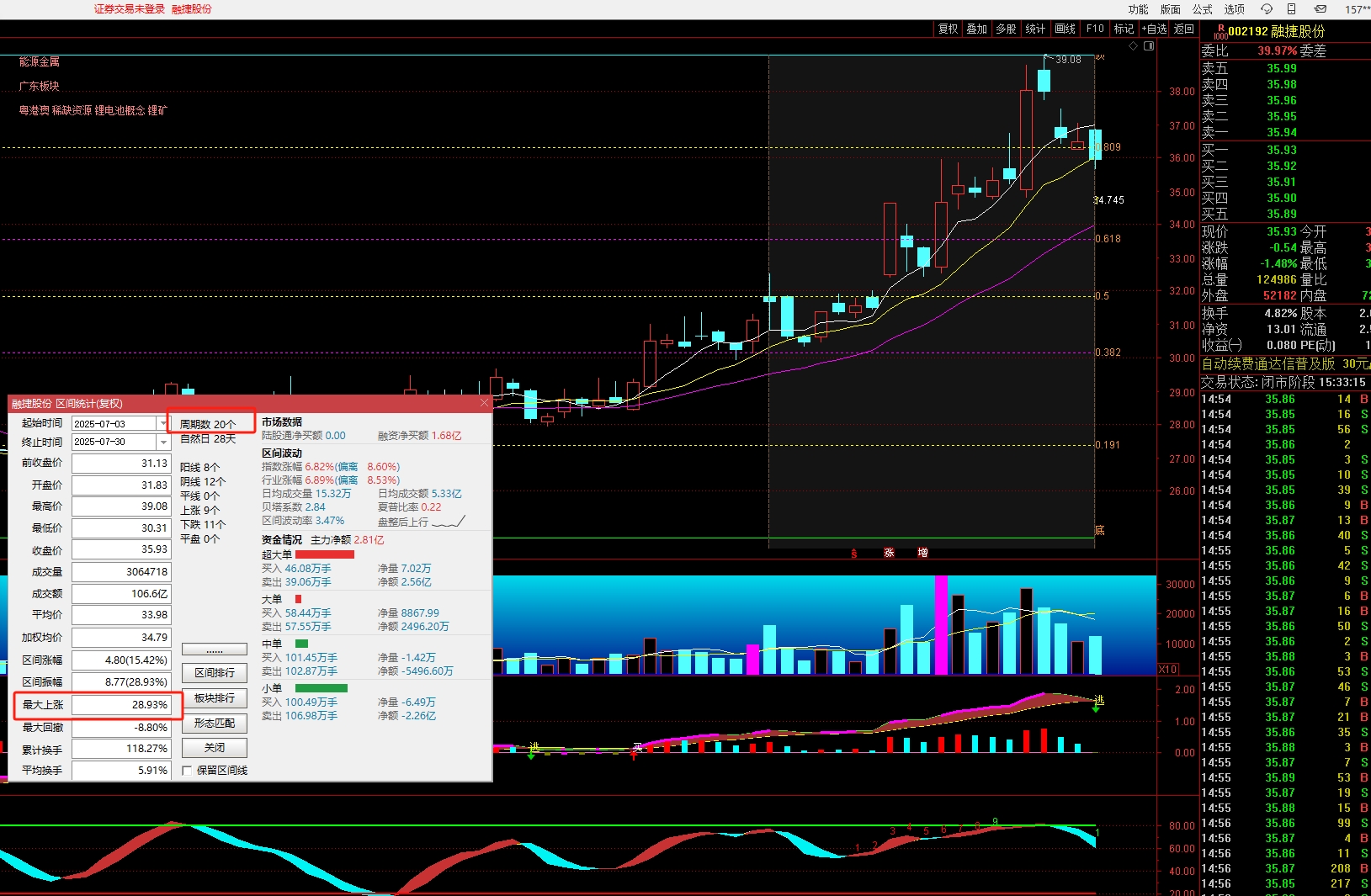Click the 涨 marker under the chart
The image size is (1371, 896).
tap(889, 553)
